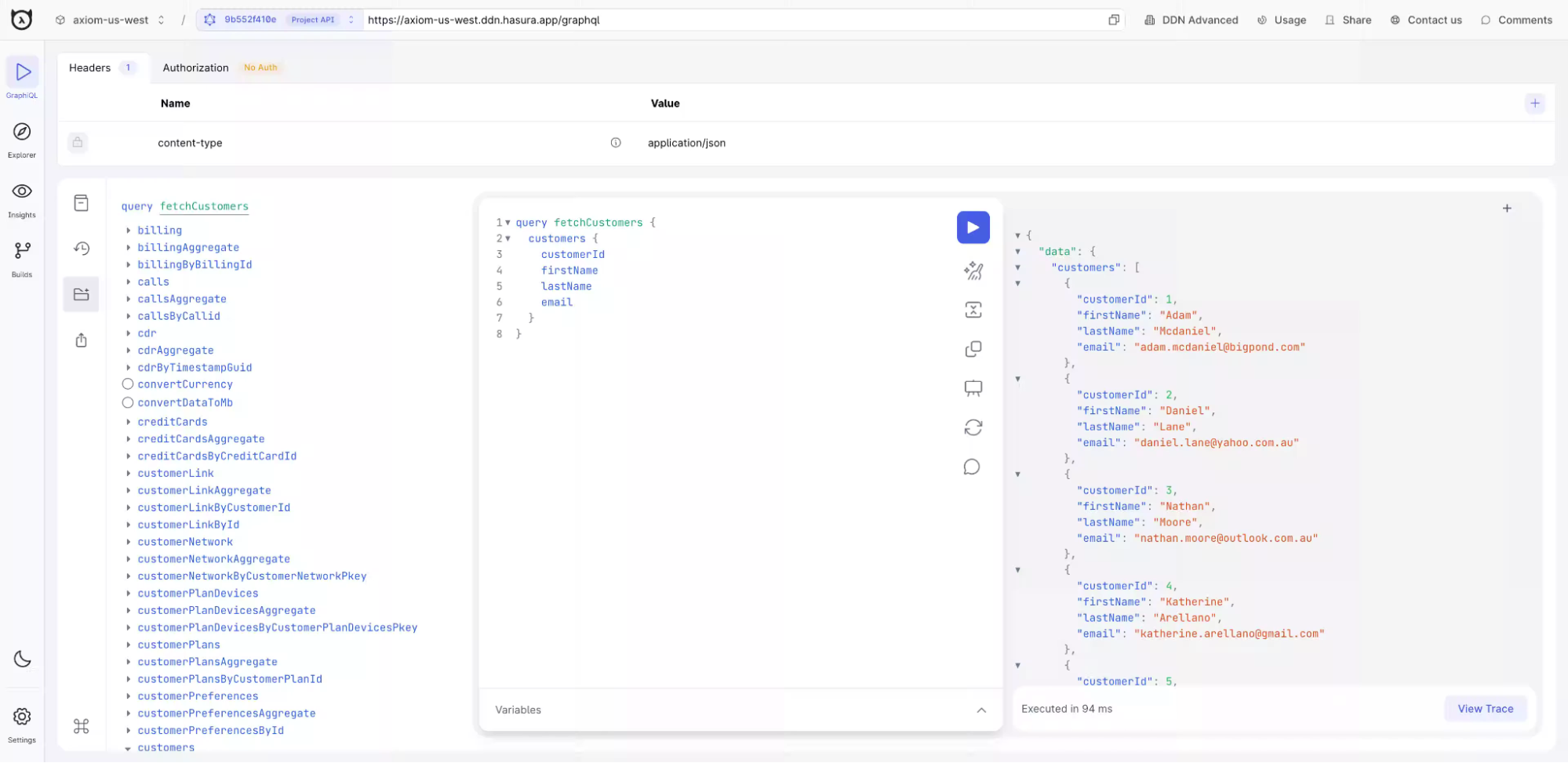Click the billingAggregate field
The image size is (1568, 763).
point(188,248)
